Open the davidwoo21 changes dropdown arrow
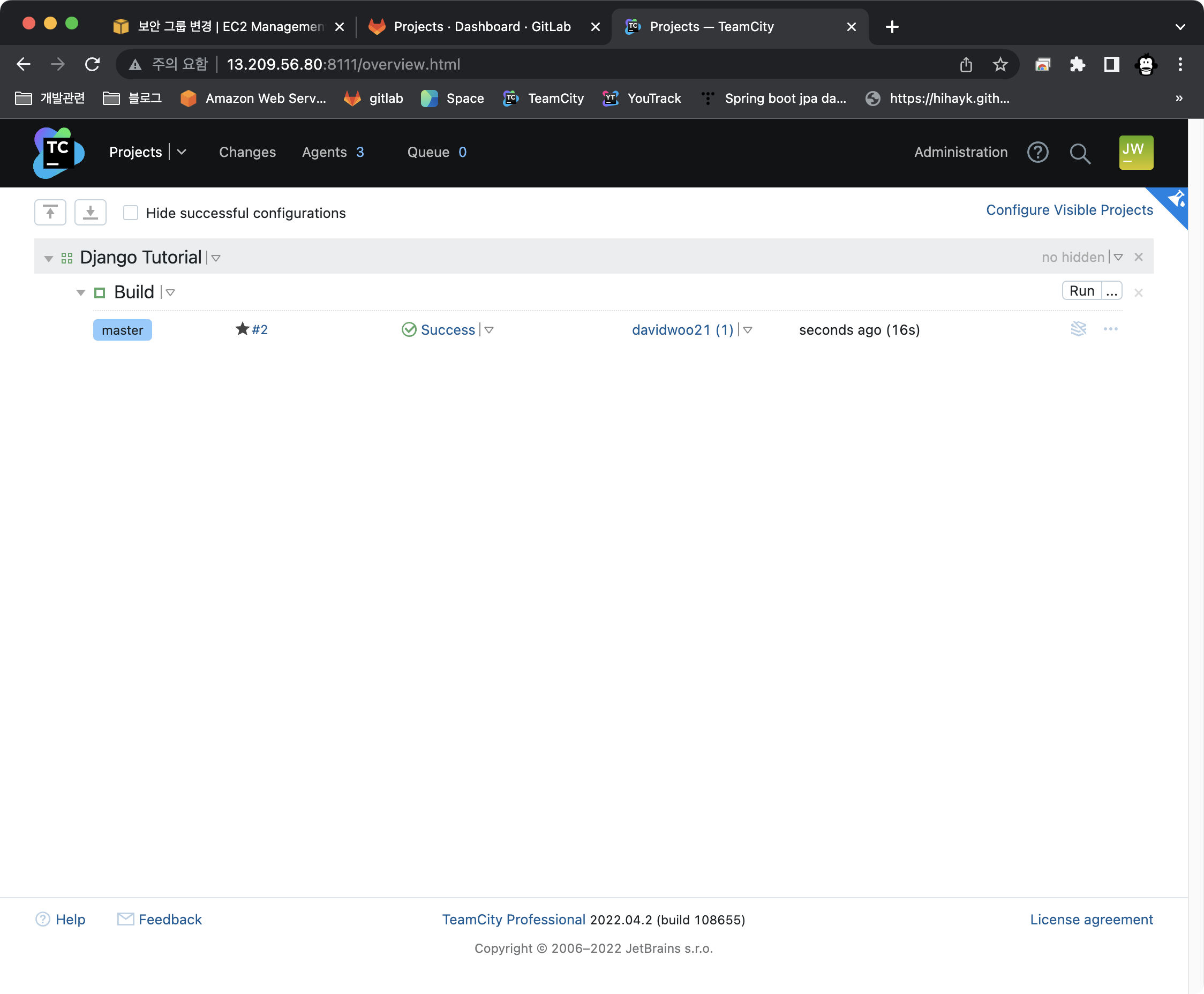The width and height of the screenshot is (1204, 994). (x=748, y=330)
